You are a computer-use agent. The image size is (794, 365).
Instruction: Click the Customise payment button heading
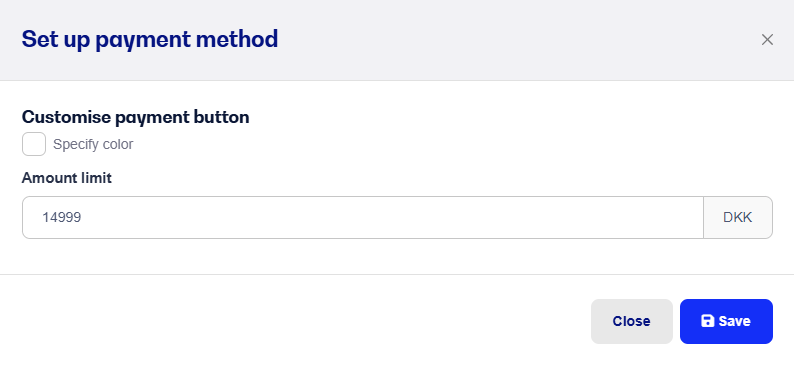136,117
